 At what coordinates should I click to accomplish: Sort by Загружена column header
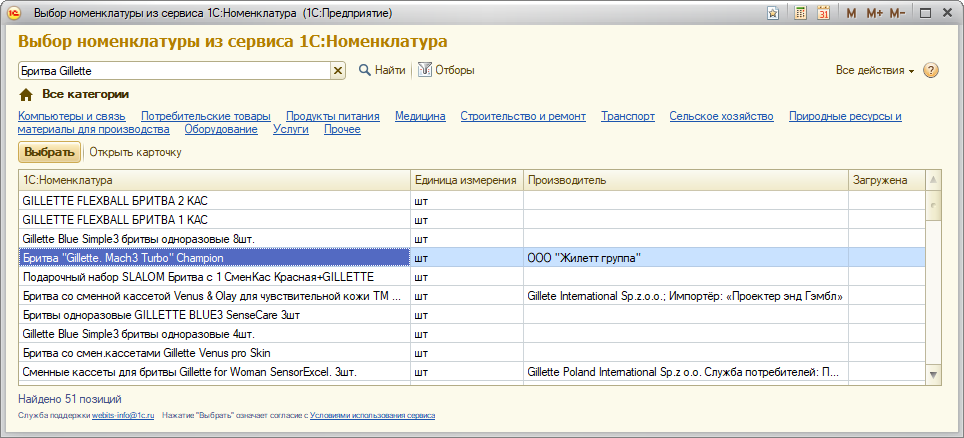pyautogui.click(x=886, y=180)
